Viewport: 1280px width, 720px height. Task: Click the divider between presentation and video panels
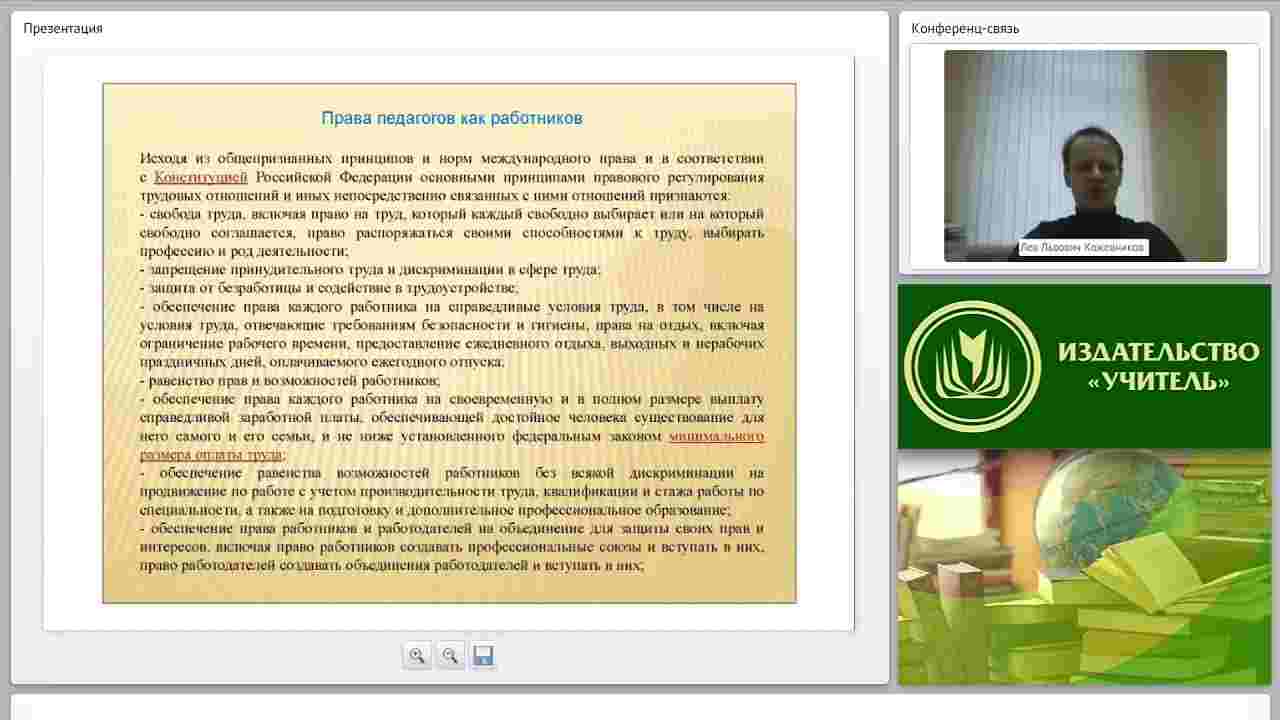coord(895,360)
